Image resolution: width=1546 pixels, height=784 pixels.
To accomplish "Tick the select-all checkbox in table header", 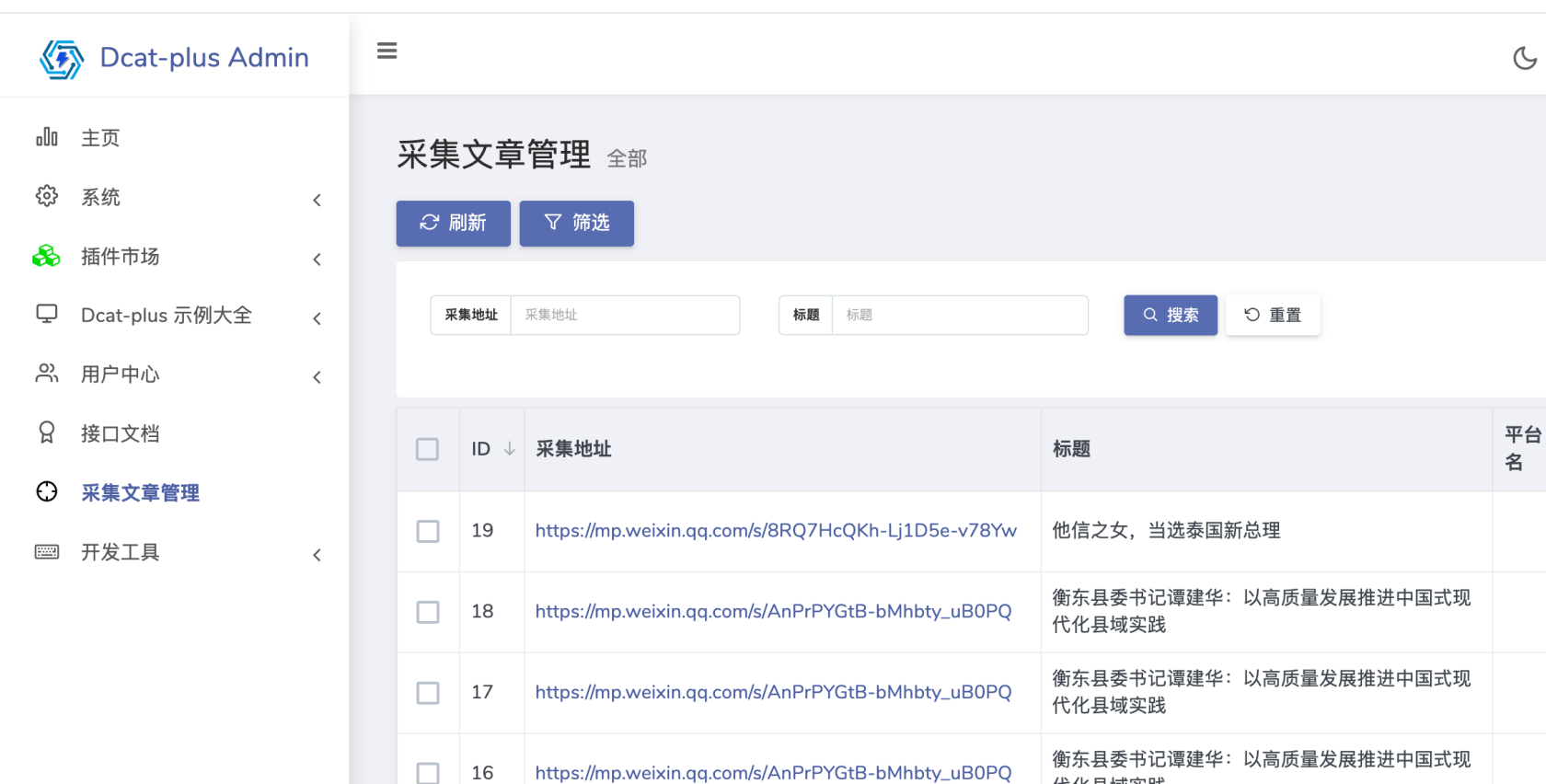I will tap(427, 449).
